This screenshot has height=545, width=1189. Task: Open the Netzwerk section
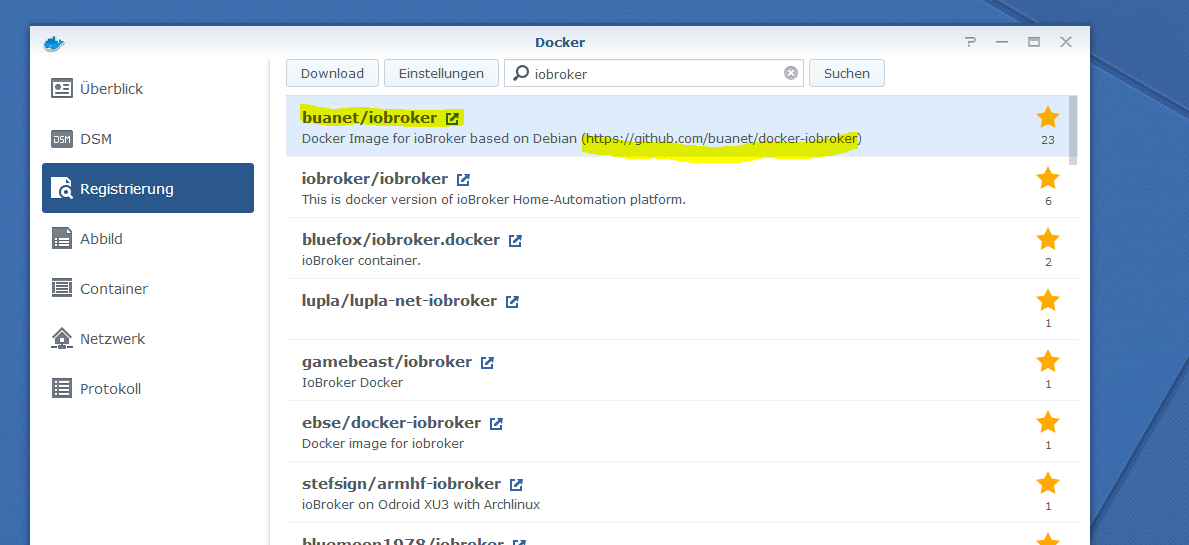pyautogui.click(x=148, y=339)
